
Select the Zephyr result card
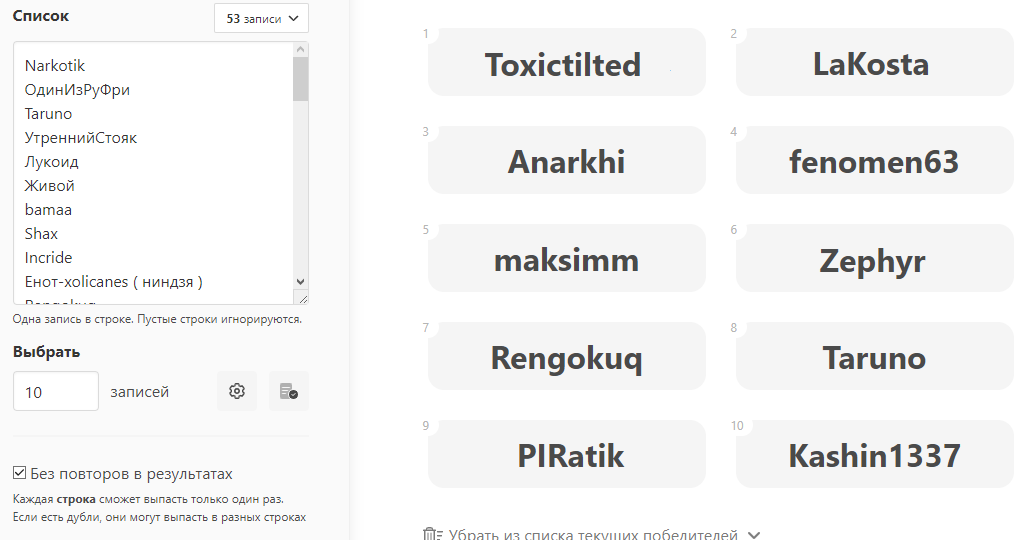point(874,259)
